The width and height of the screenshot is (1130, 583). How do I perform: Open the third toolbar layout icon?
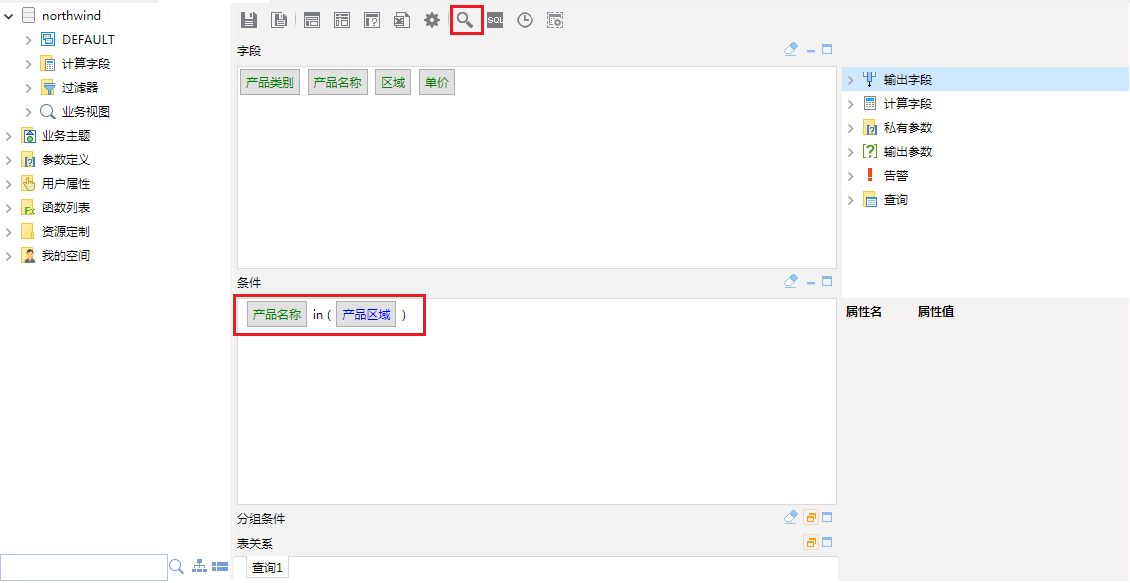click(x=312, y=20)
